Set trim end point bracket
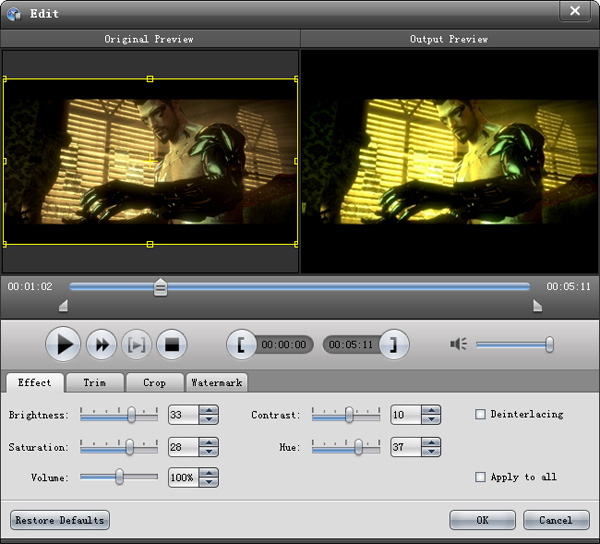Image resolution: width=600 pixels, height=544 pixels. click(394, 344)
